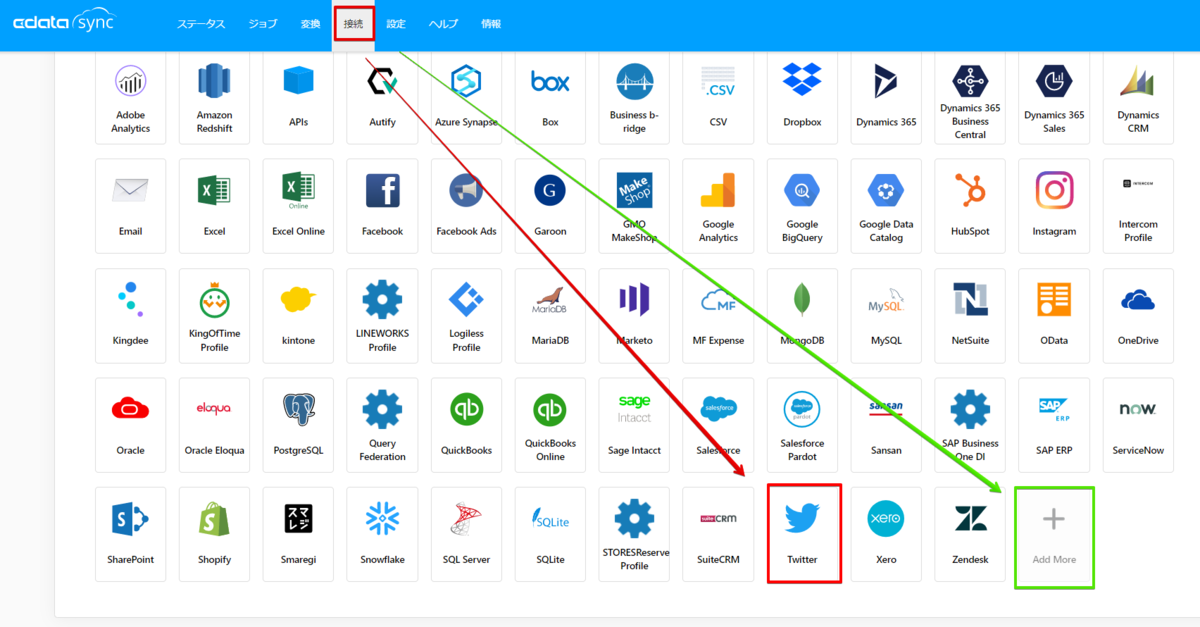Open the MySQL connector tile
The width and height of the screenshot is (1200, 627).
coord(887,315)
